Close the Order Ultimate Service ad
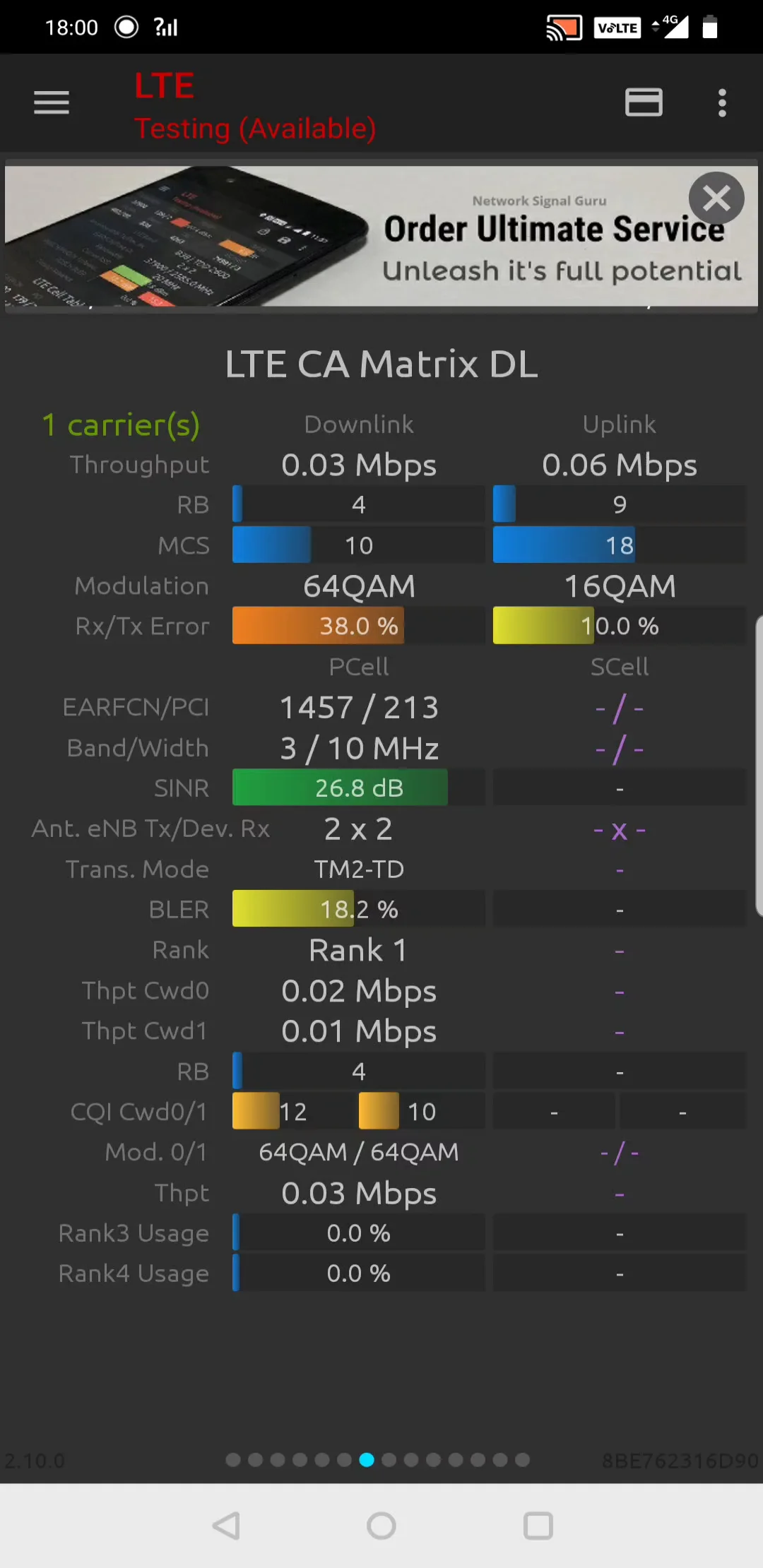763x1568 pixels. click(716, 198)
